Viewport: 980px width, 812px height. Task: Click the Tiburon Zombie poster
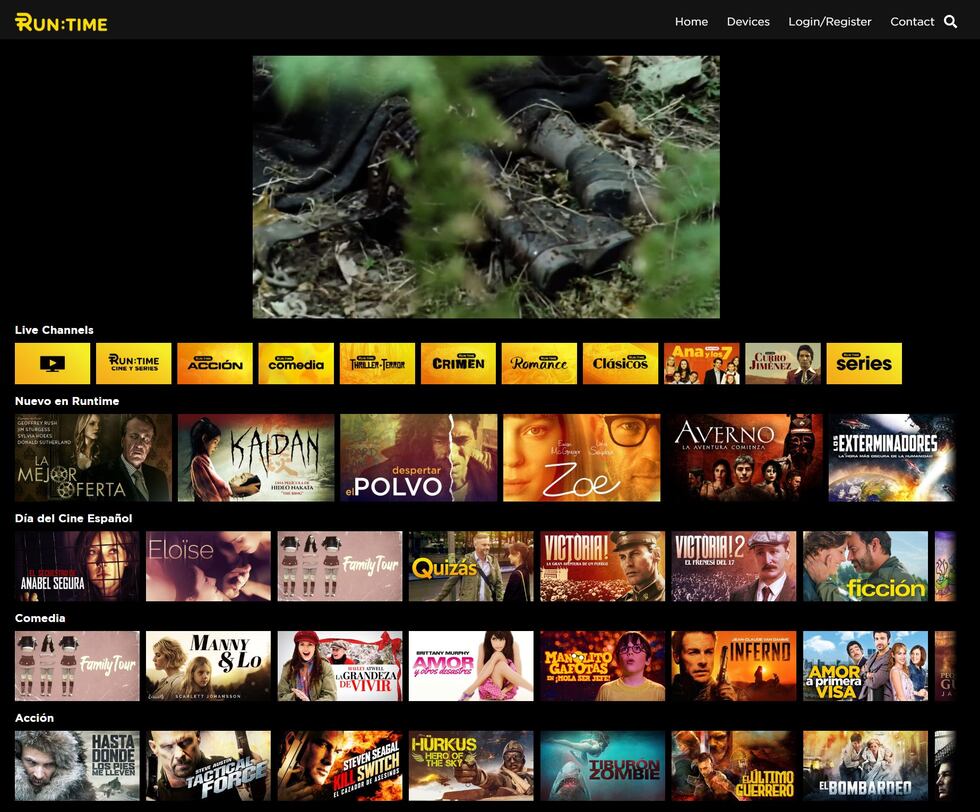603,765
